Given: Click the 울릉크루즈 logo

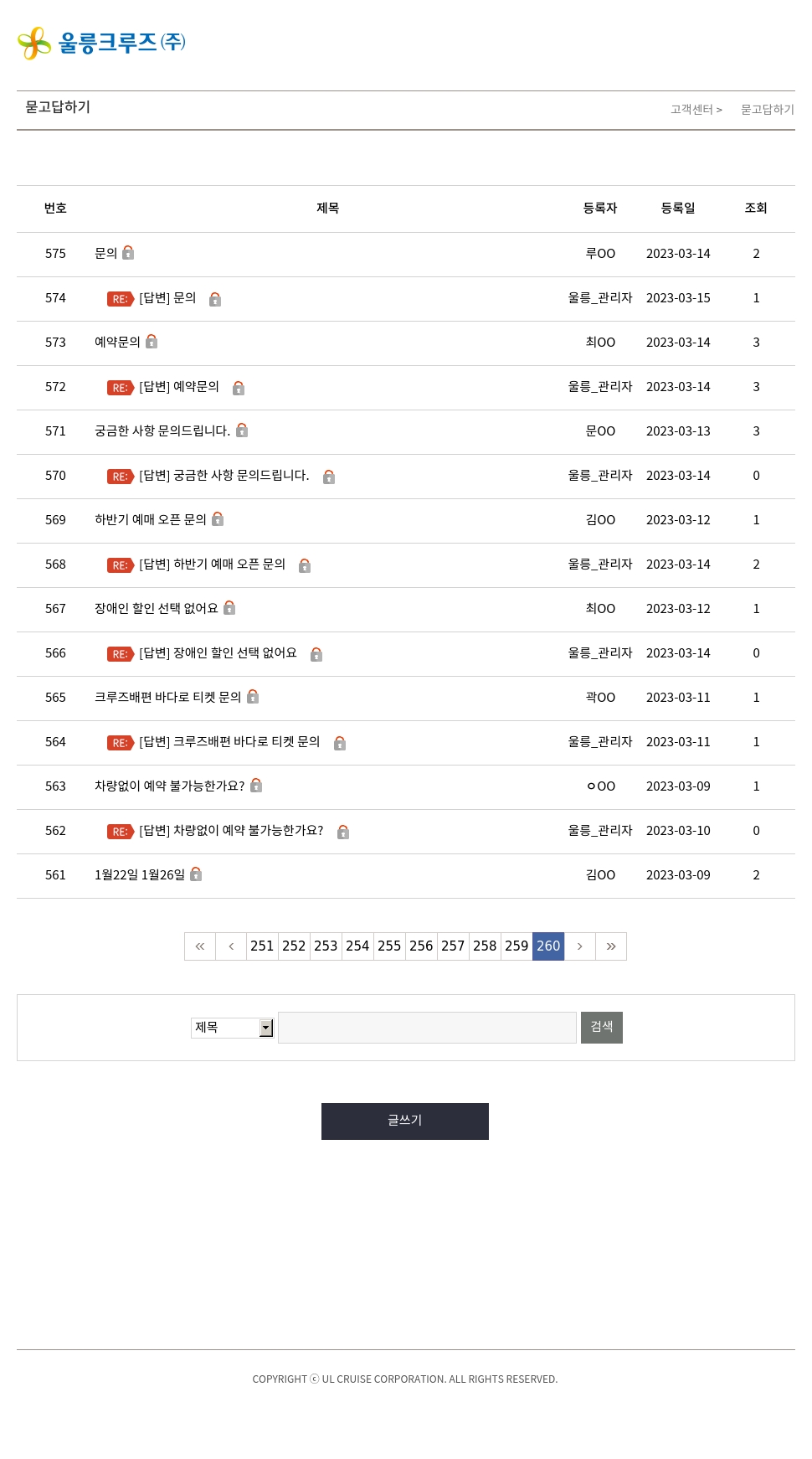Looking at the screenshot, I should 101,43.
